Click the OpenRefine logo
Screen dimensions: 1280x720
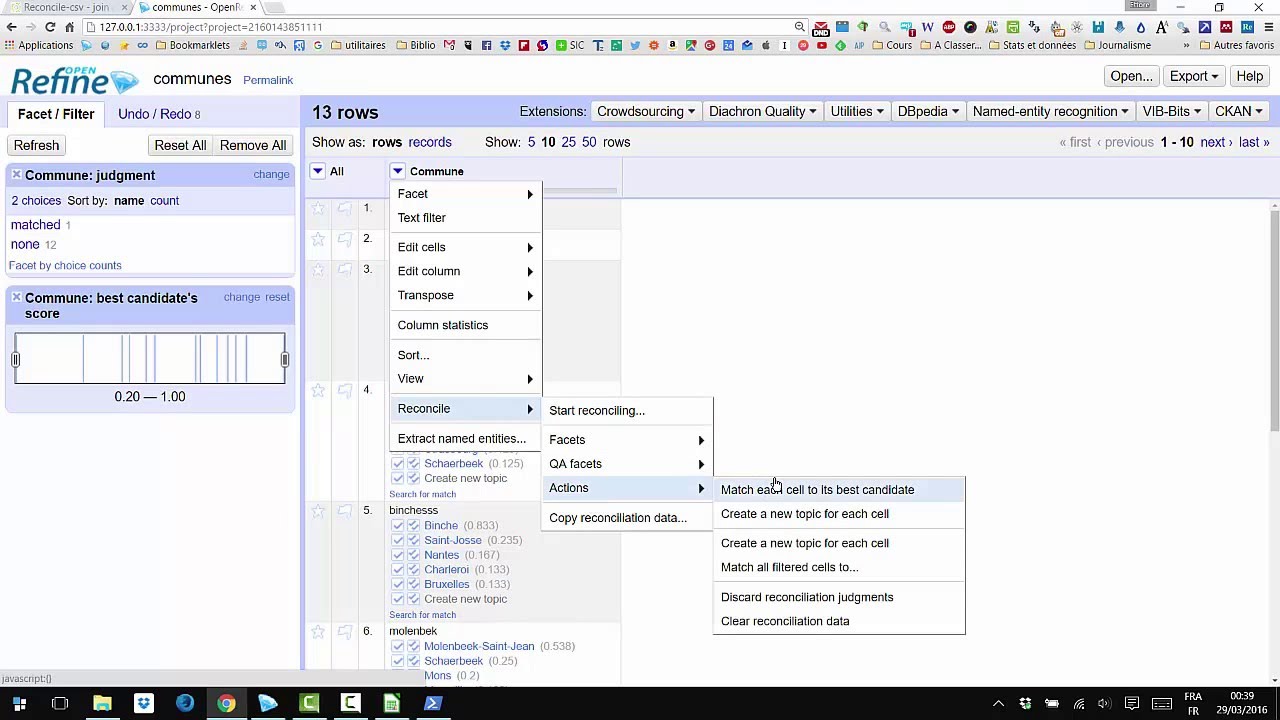click(x=74, y=80)
